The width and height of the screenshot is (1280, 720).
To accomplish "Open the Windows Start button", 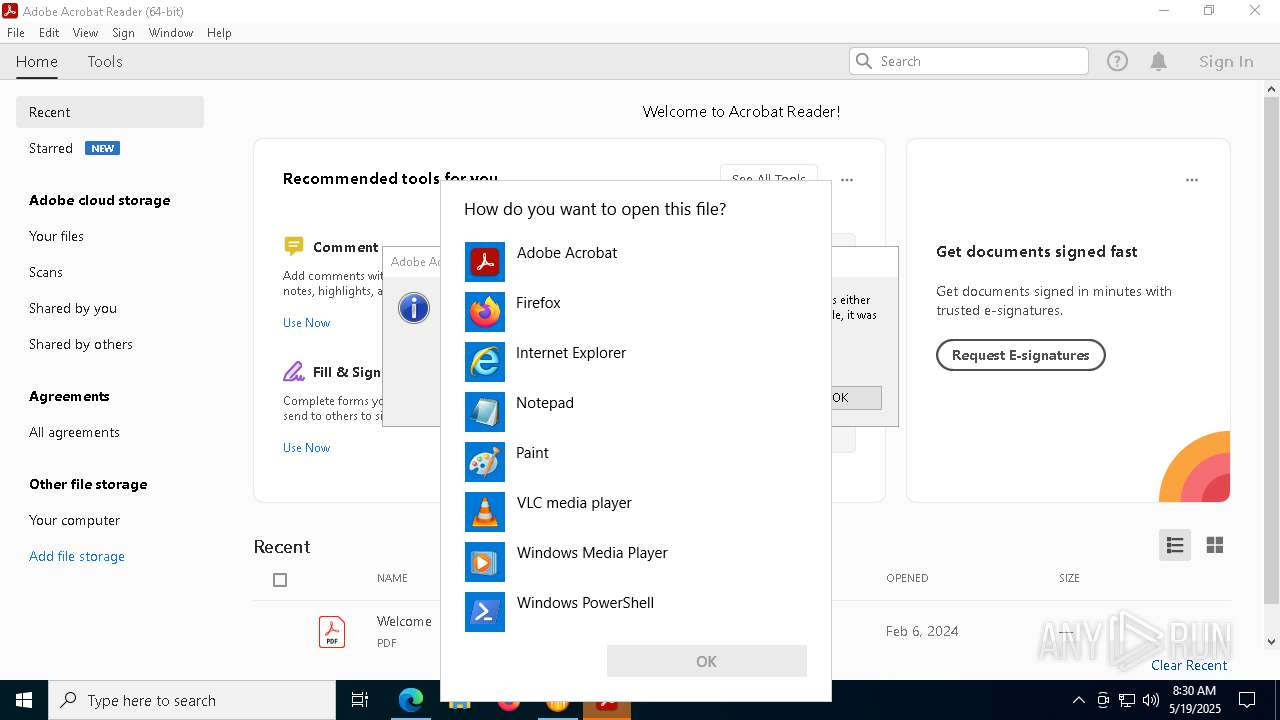I will click(x=24, y=700).
